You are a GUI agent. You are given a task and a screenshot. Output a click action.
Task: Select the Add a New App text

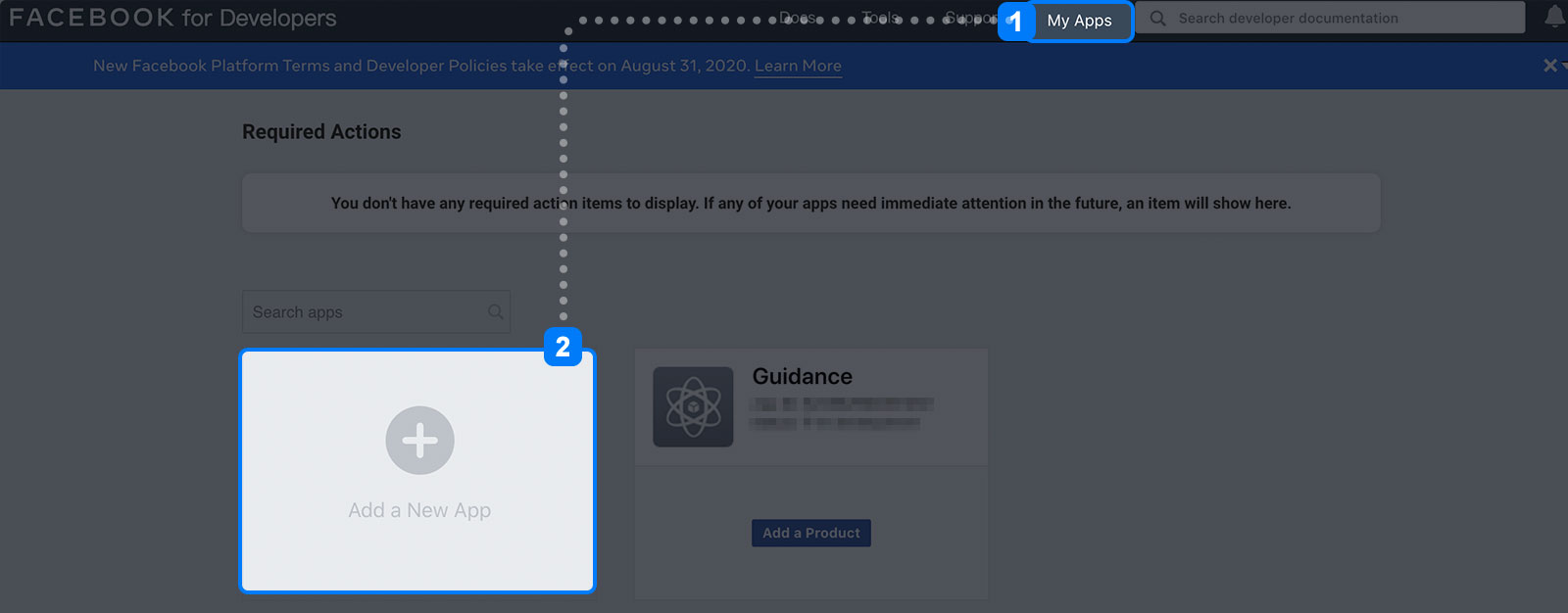(x=419, y=510)
